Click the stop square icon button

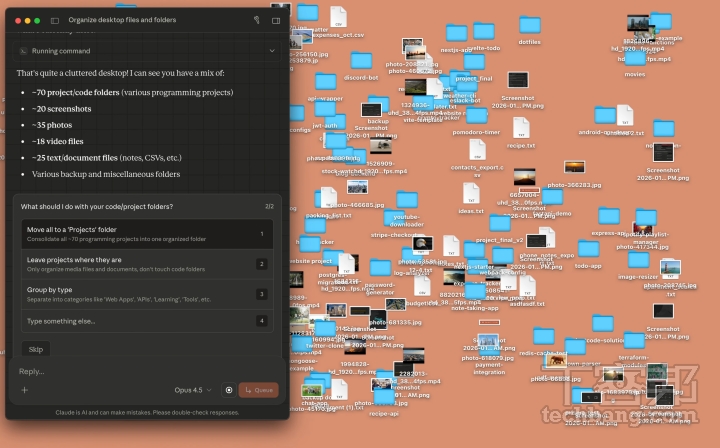229,390
